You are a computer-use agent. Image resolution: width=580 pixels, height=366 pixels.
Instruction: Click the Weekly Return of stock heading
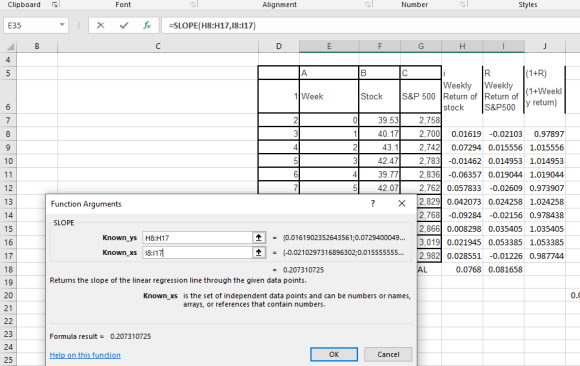pos(461,96)
